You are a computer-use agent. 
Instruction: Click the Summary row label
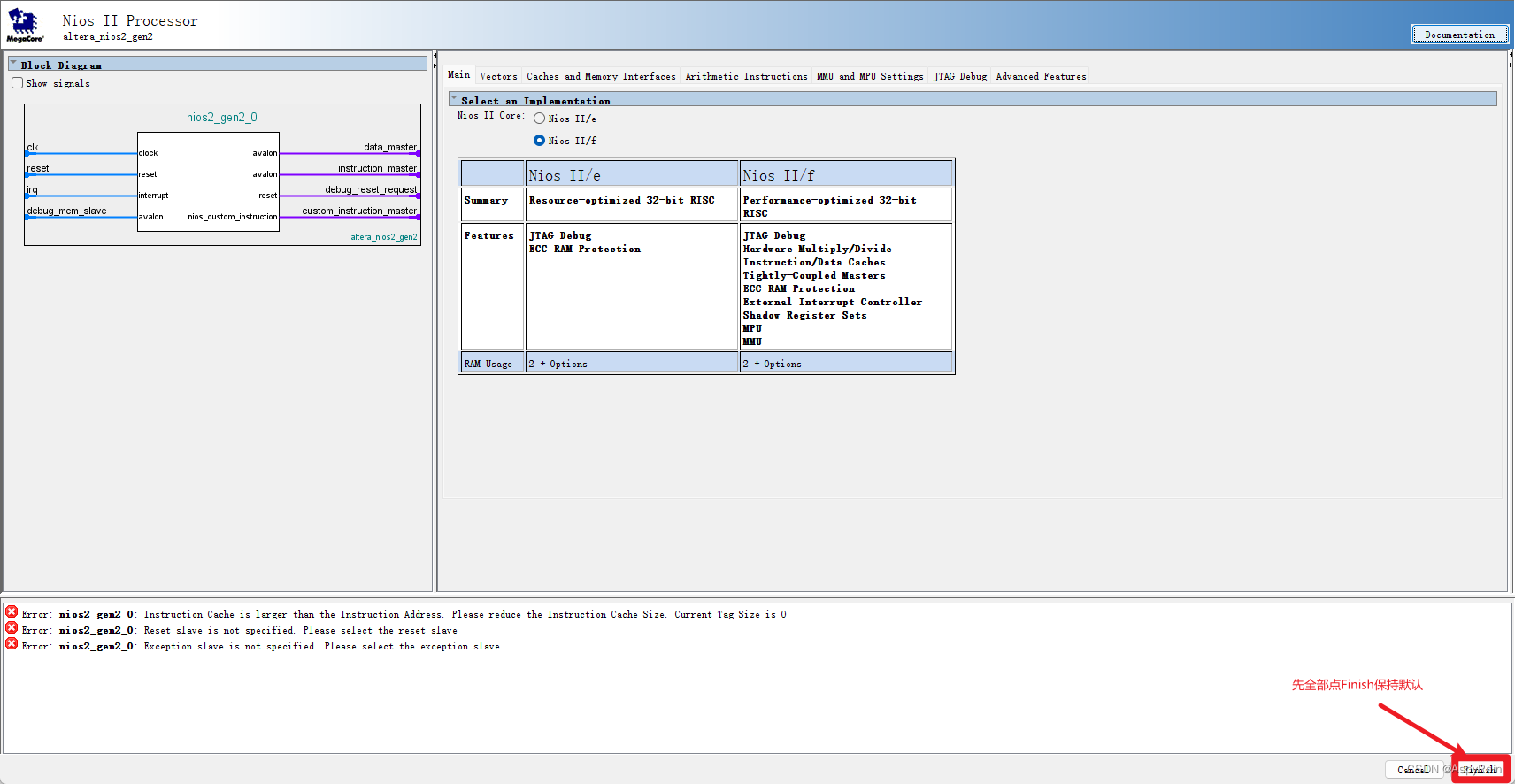coord(487,201)
